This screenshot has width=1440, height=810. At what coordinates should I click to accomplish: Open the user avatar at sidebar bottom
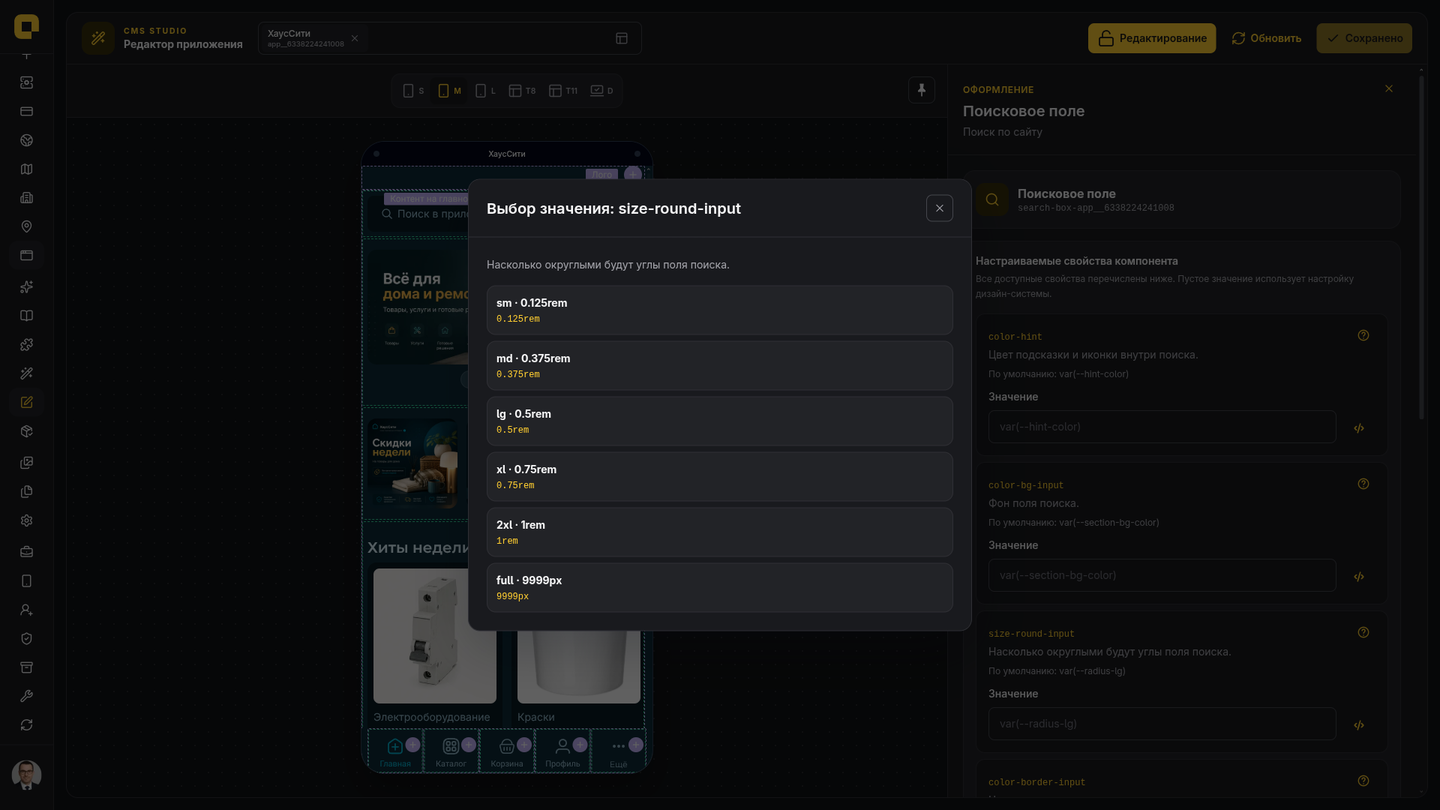[27, 775]
